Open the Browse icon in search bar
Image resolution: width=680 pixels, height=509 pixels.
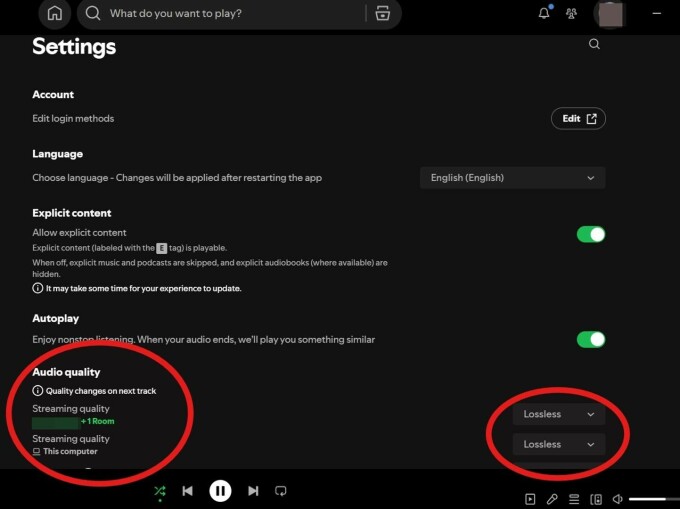pos(381,14)
